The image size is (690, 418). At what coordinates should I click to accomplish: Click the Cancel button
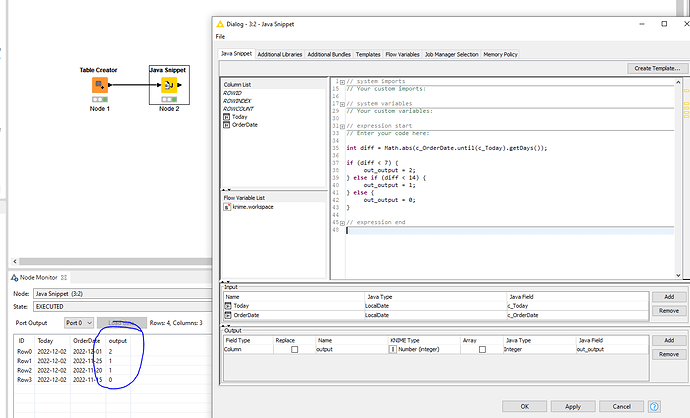pyautogui.click(x=621, y=407)
